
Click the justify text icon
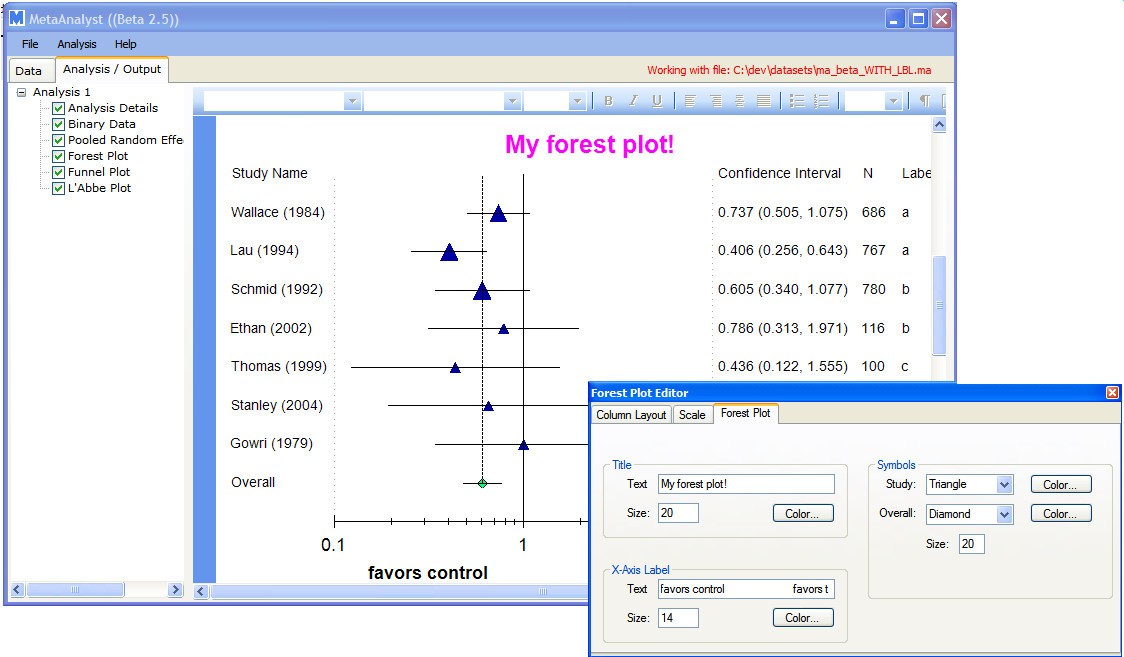[x=764, y=101]
